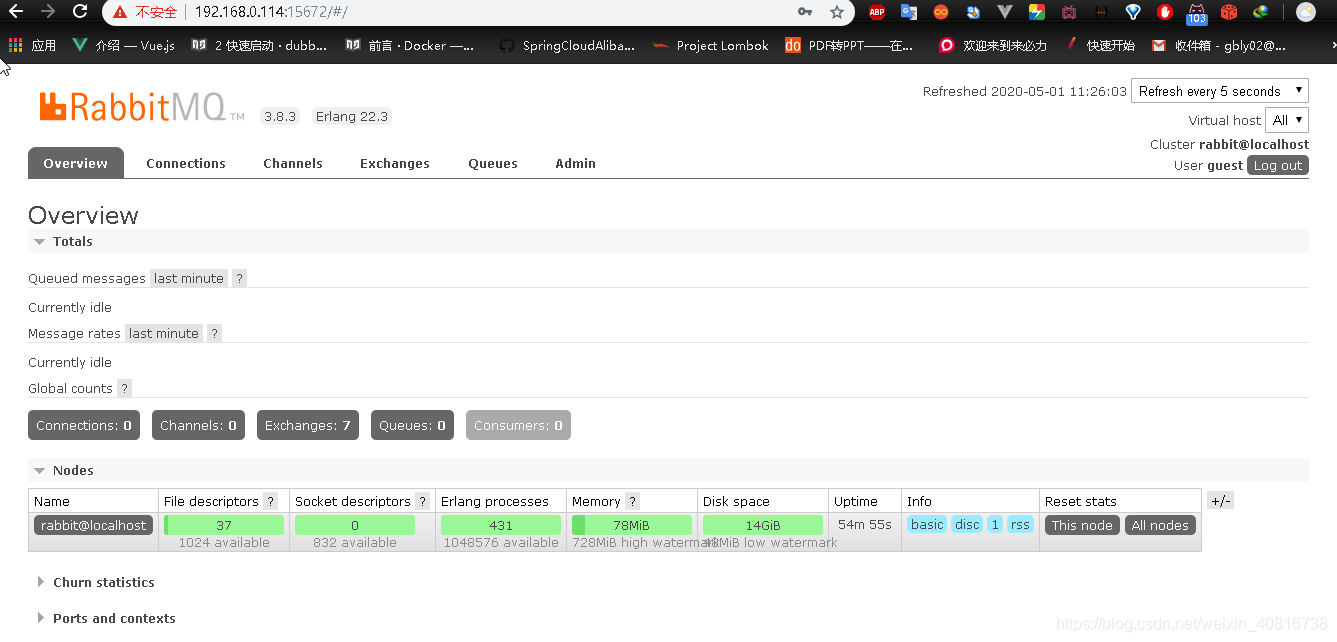Click the RabbitMQ logo

[142, 107]
